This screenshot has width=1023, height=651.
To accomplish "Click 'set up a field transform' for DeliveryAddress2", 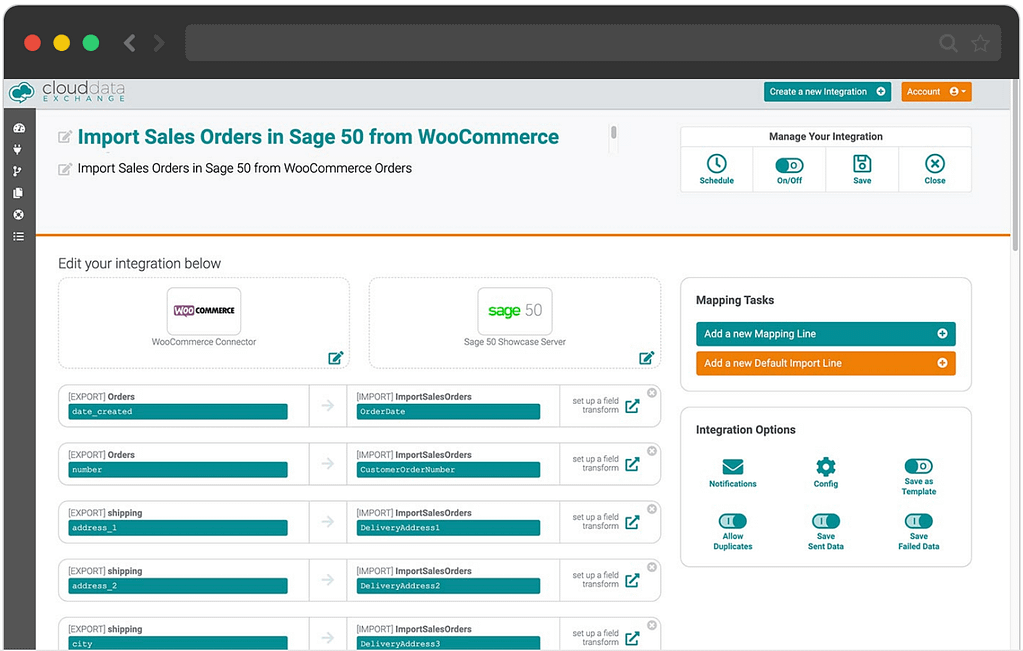I will (x=595, y=580).
